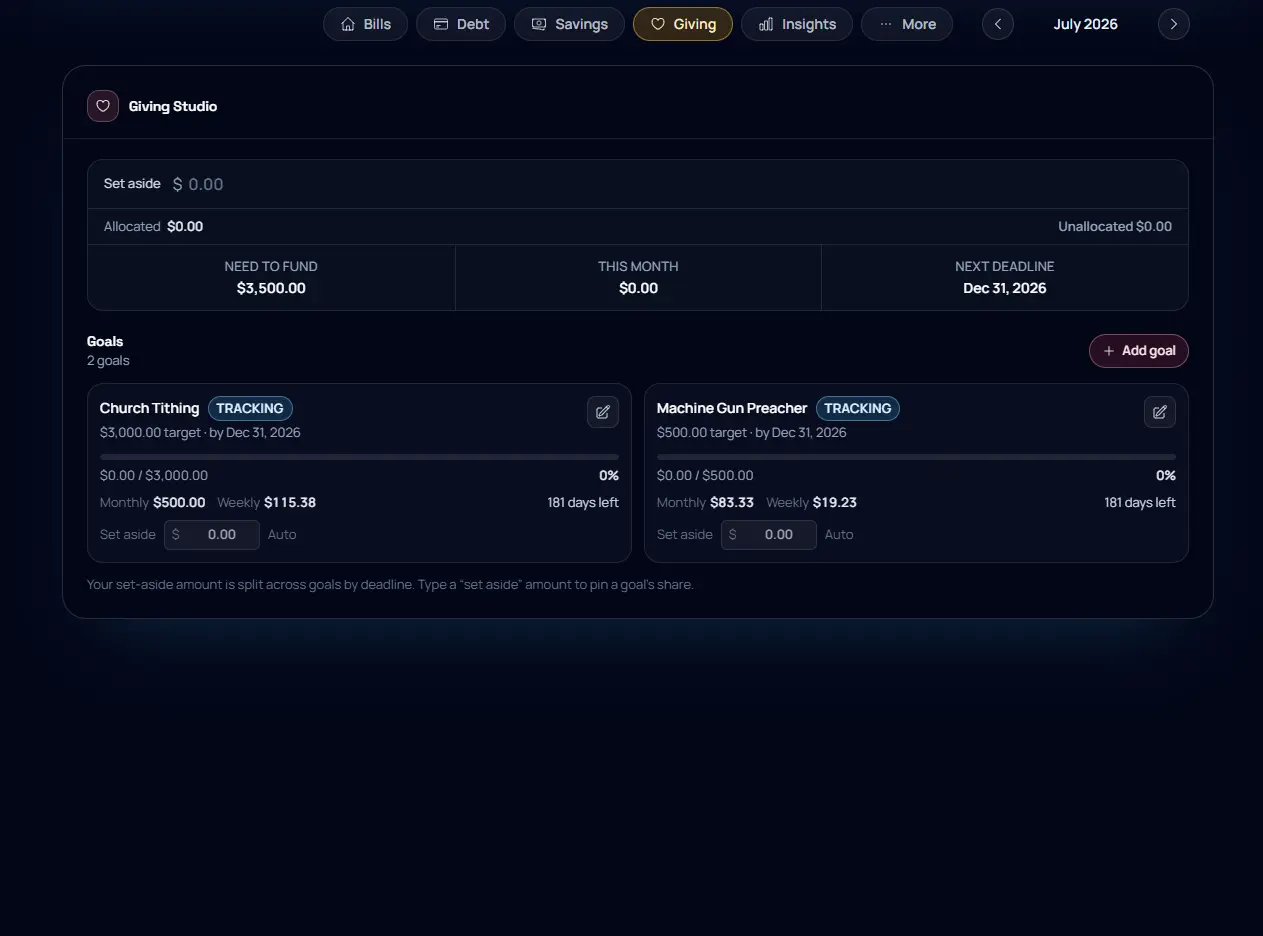Click the Giving Studio heart icon
1263x936 pixels.
tap(103, 106)
